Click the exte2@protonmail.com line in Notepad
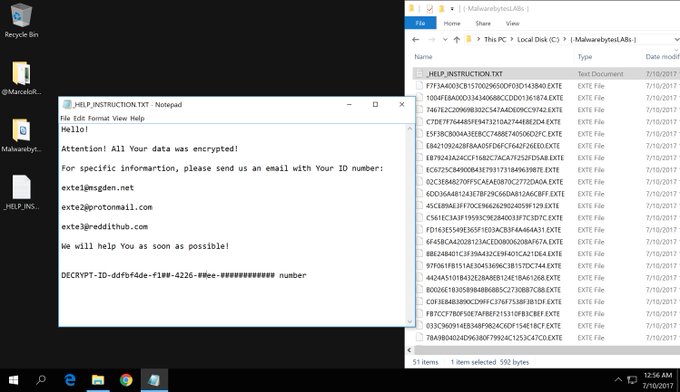The image size is (680, 392). tap(107, 207)
